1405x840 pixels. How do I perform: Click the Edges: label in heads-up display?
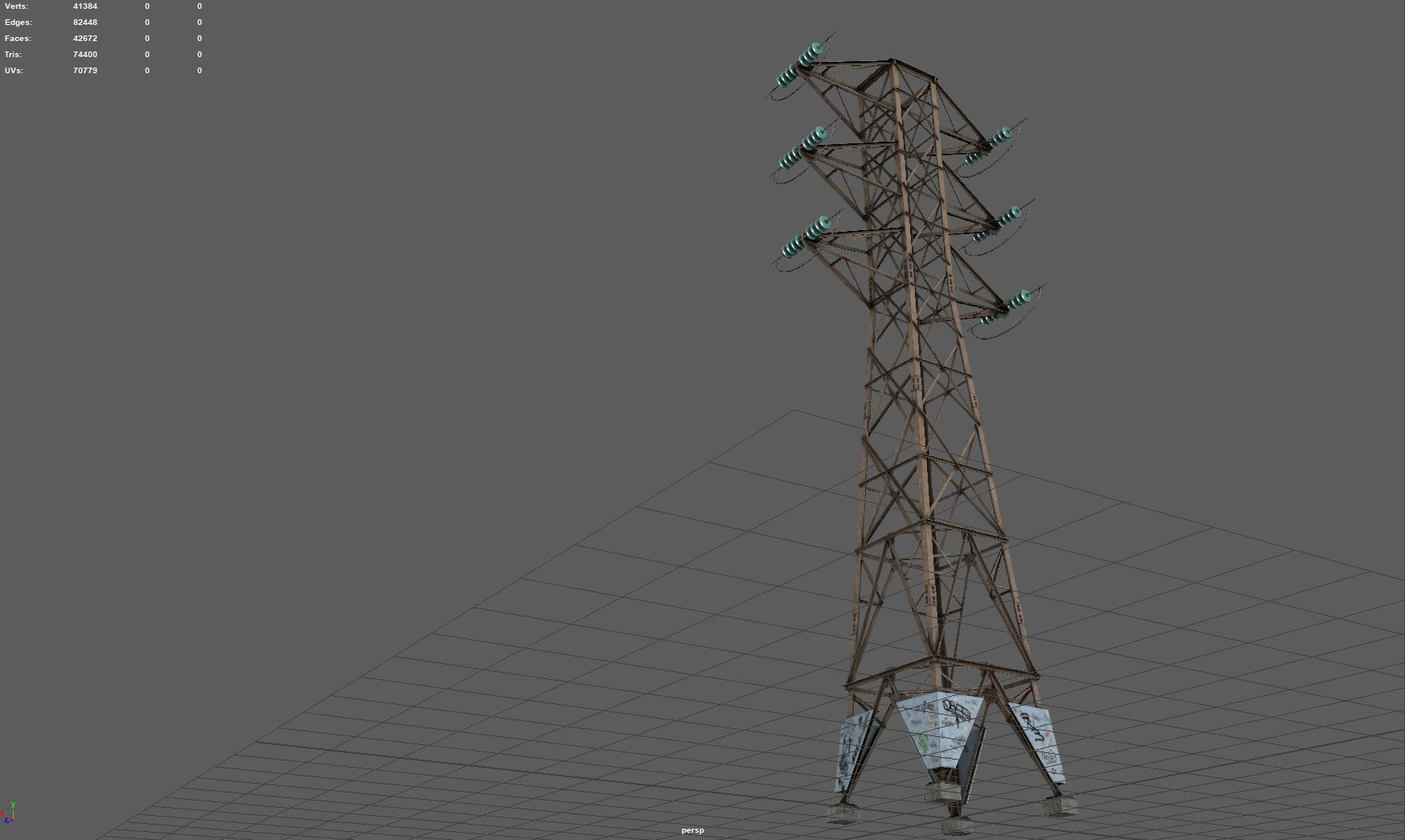click(17, 23)
